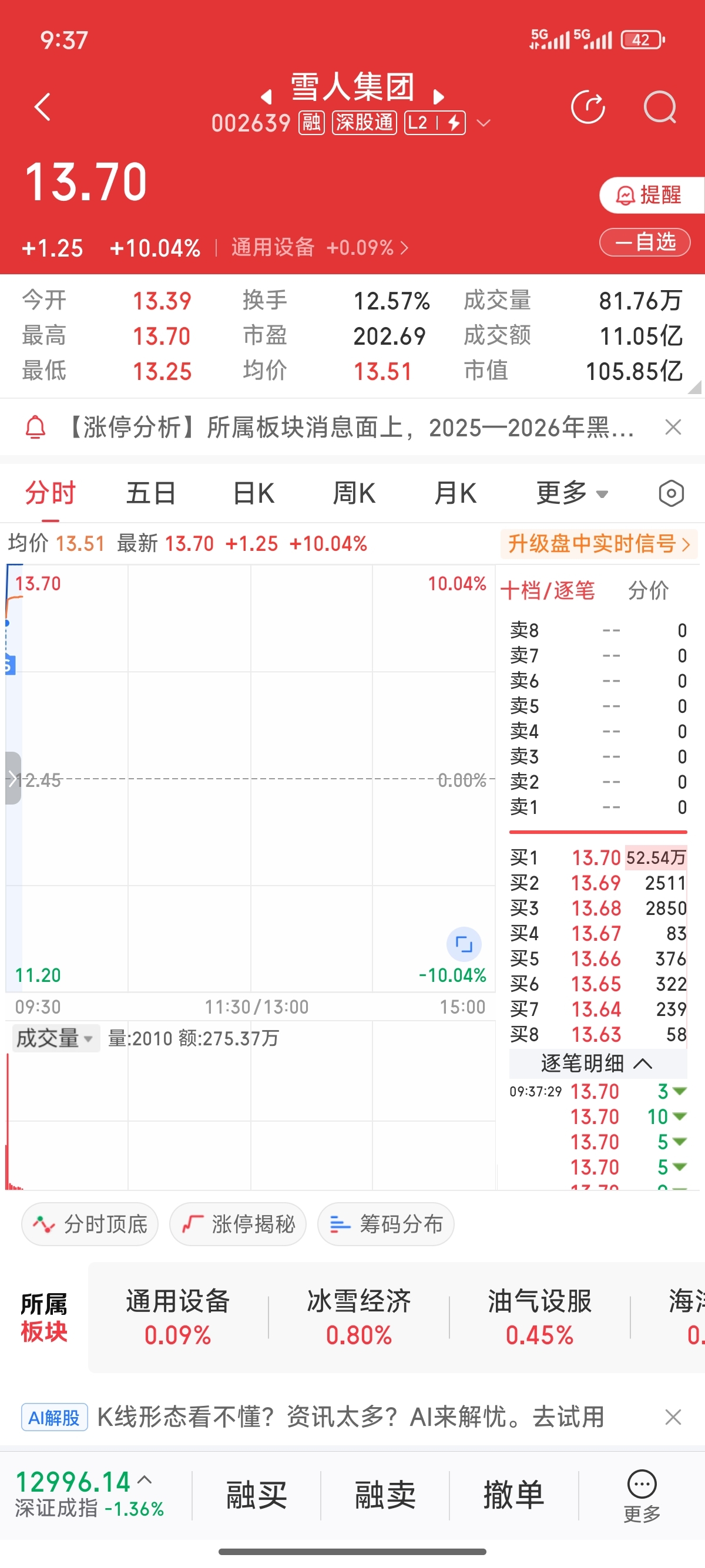Switch to previous stock with left triangle
The width and height of the screenshot is (705, 1568).
point(266,96)
